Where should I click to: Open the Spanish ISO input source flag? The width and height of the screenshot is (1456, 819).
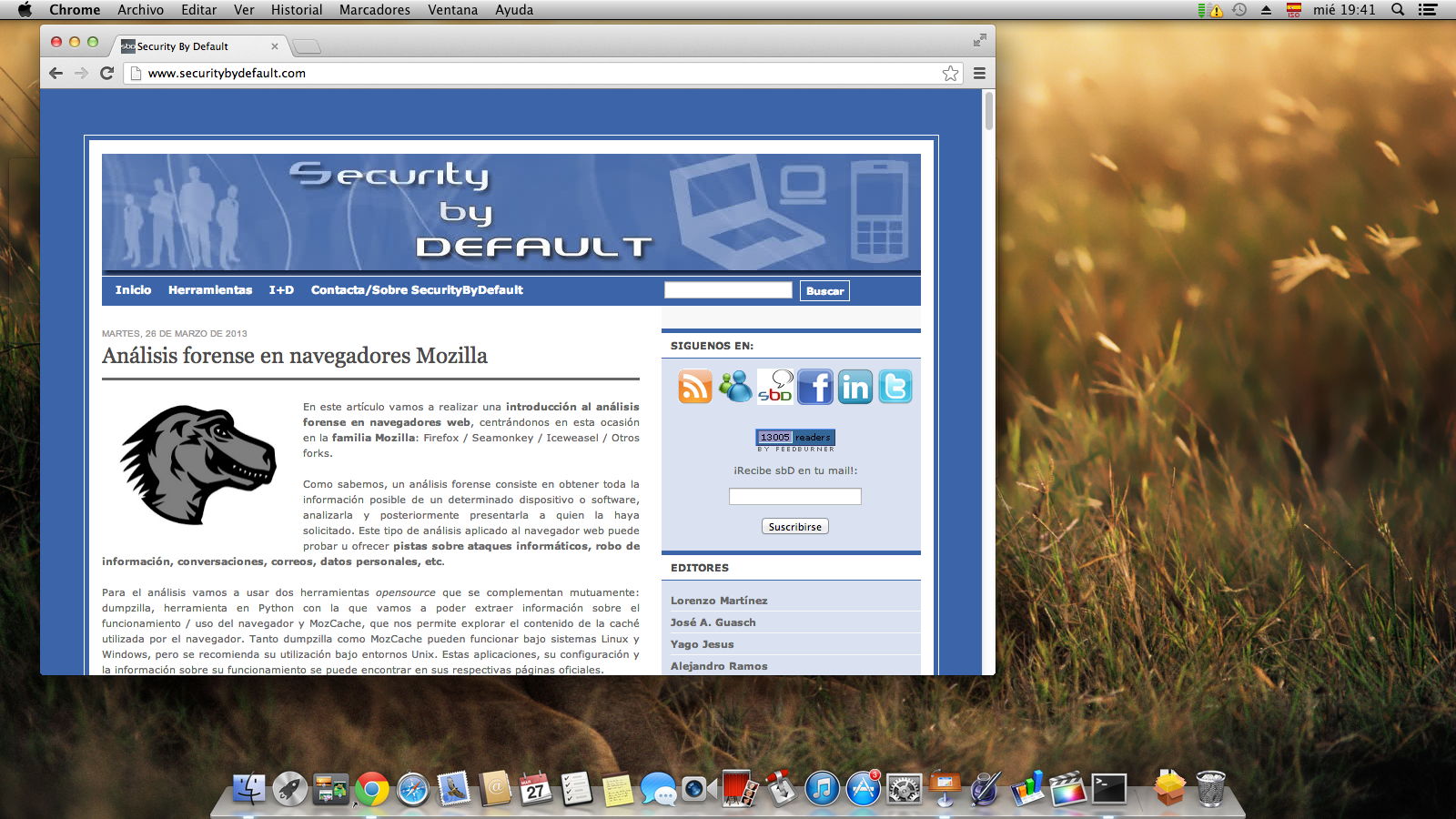(x=1294, y=10)
